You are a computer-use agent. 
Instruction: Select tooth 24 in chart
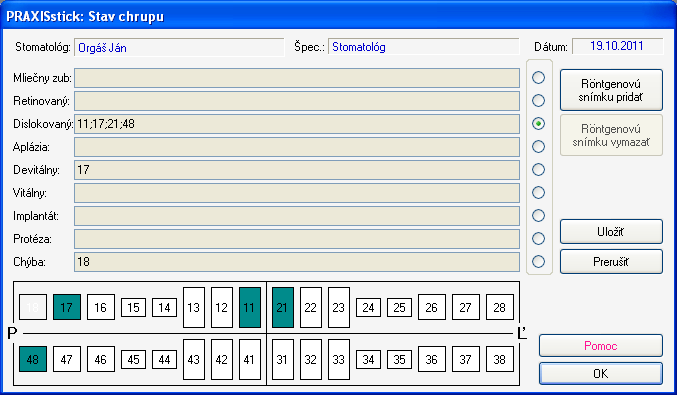(x=368, y=307)
